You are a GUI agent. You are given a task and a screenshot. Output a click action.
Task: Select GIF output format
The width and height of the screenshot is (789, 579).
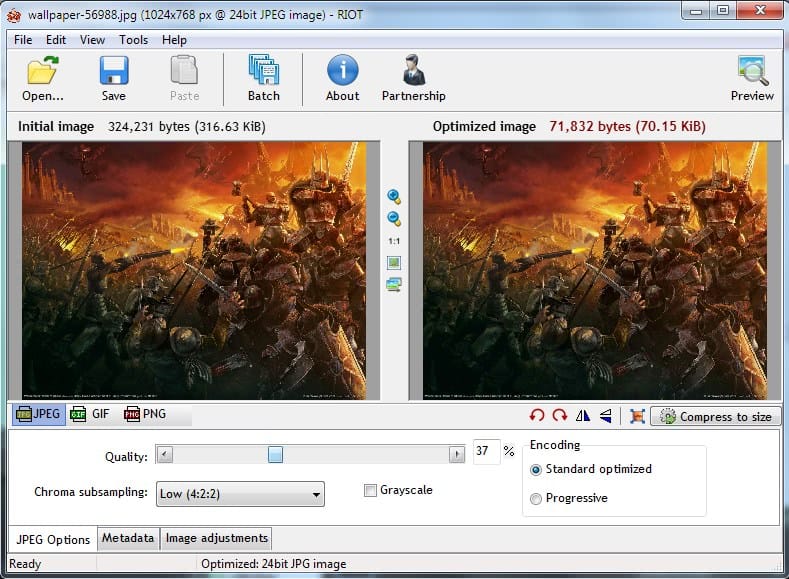(90, 414)
